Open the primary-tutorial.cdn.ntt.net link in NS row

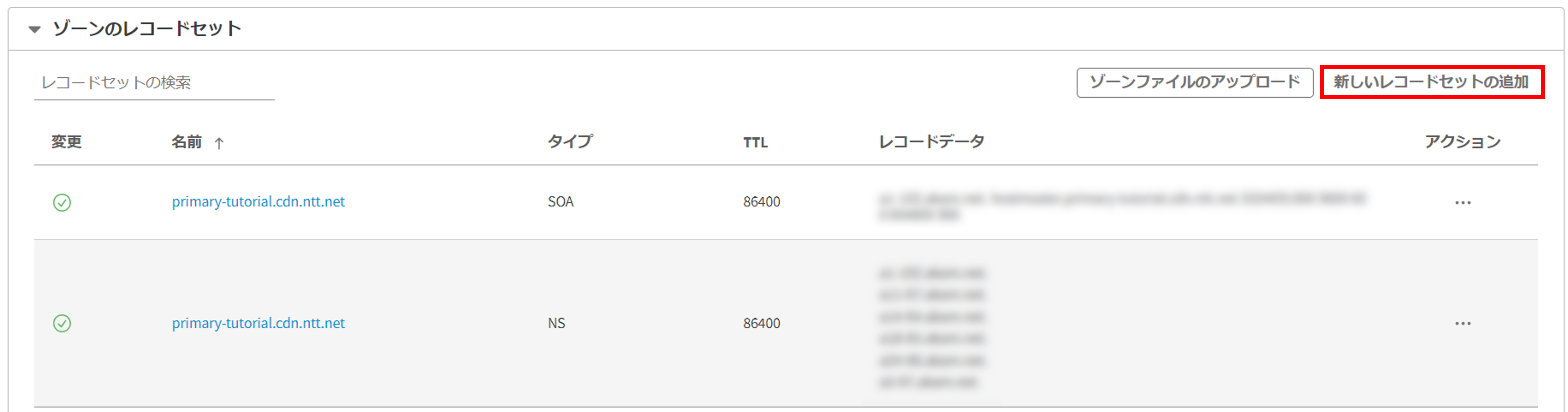point(258,323)
